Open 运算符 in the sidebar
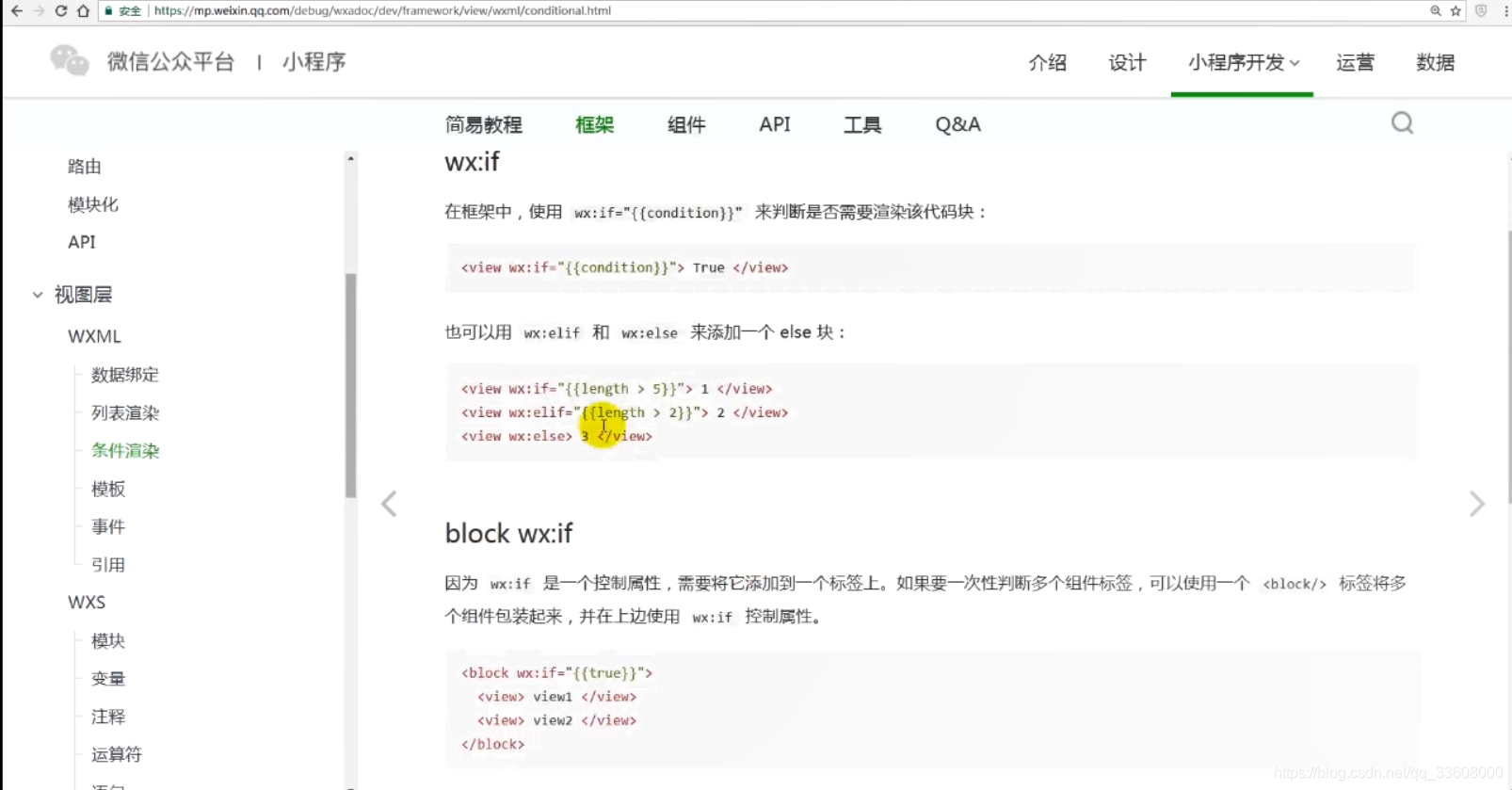1512x790 pixels. pyautogui.click(x=117, y=754)
